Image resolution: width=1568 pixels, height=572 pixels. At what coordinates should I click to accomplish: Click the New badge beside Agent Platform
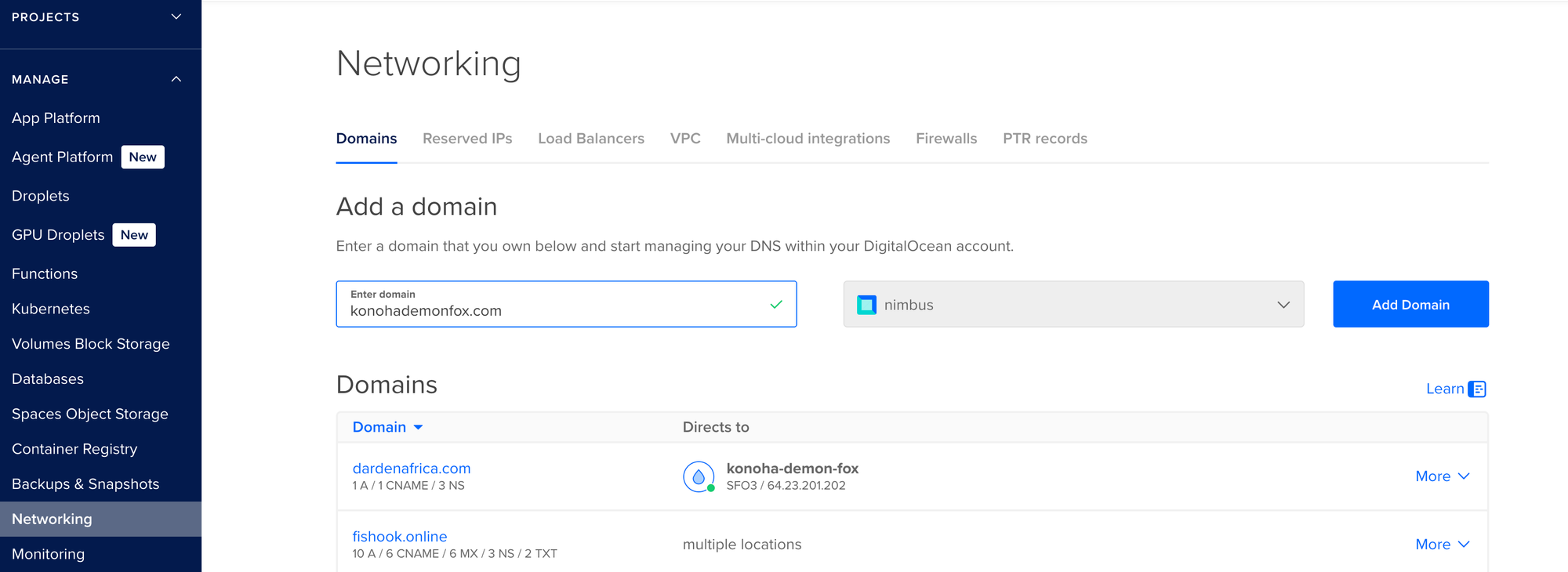(x=143, y=157)
